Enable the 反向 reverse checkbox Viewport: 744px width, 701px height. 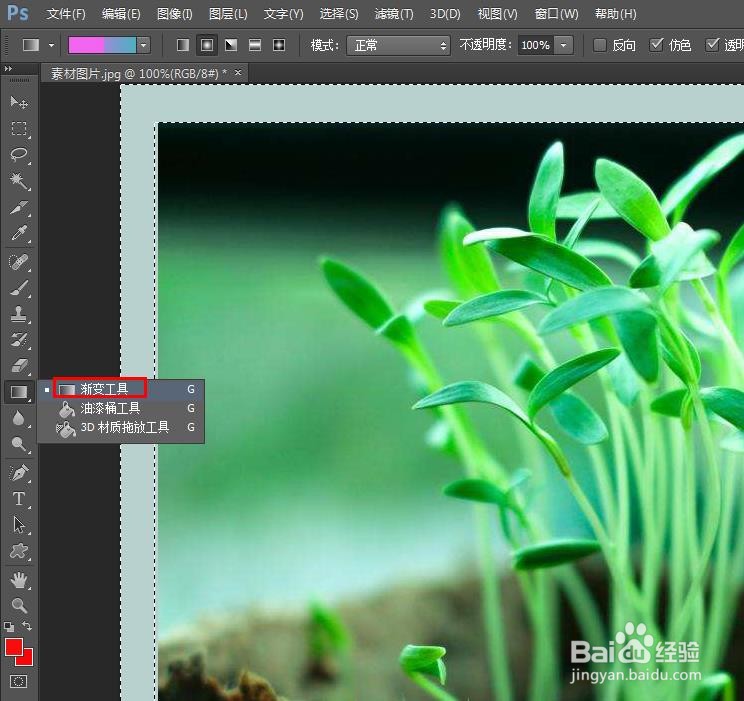coord(600,45)
